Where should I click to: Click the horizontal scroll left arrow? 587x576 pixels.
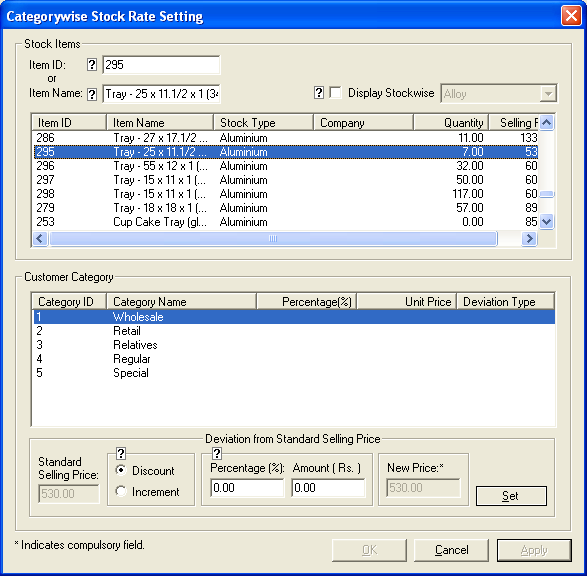(x=40, y=238)
